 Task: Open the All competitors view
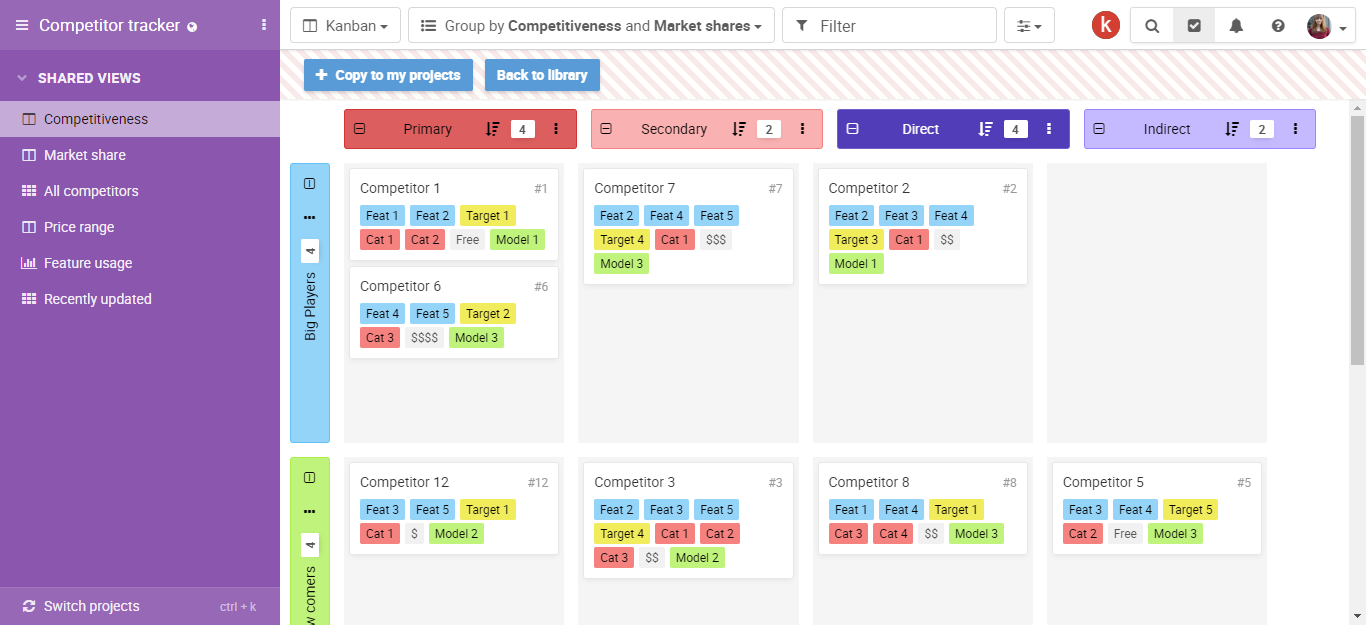pyautogui.click(x=140, y=191)
